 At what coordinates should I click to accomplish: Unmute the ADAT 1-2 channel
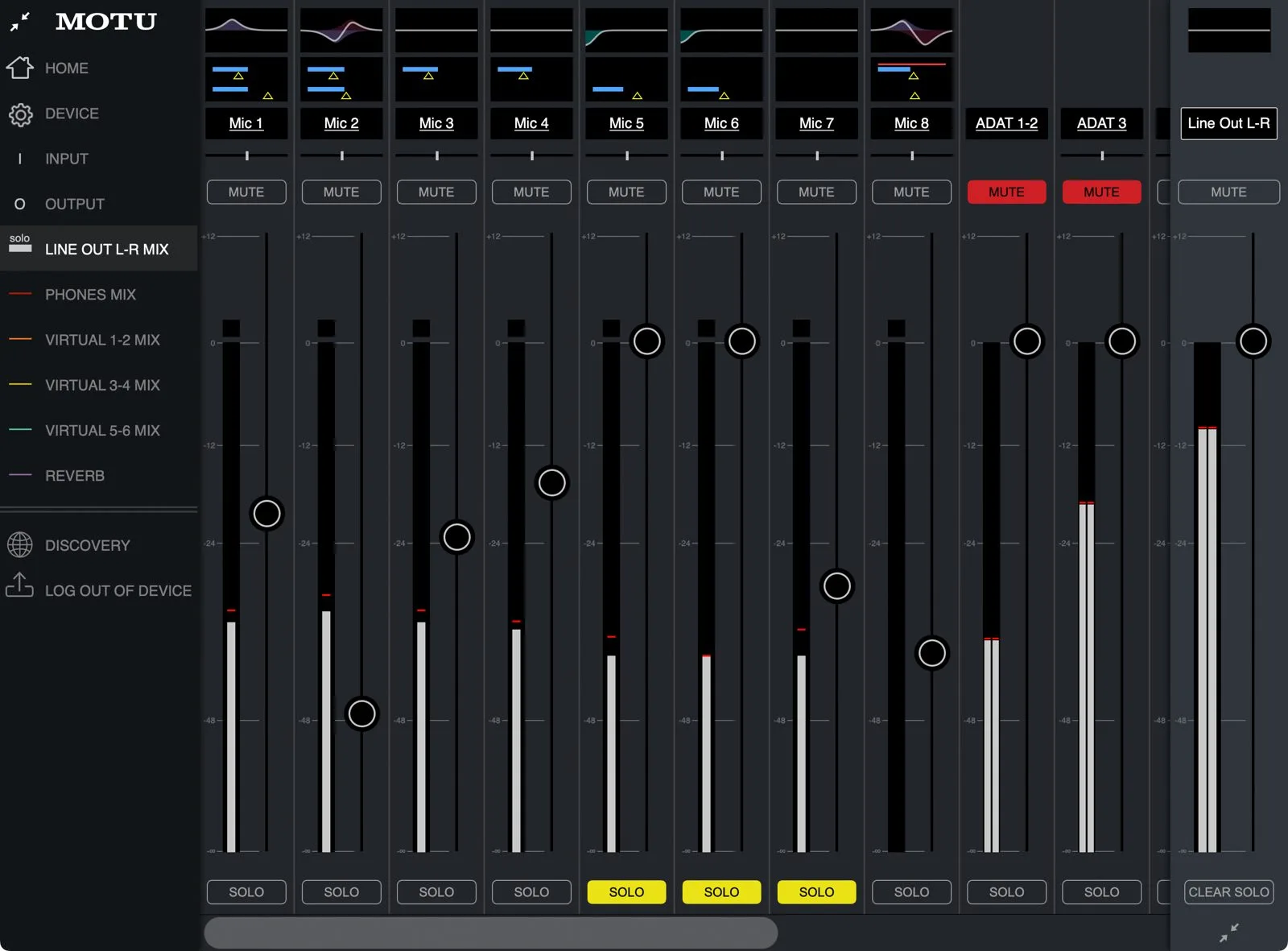[x=1006, y=192]
